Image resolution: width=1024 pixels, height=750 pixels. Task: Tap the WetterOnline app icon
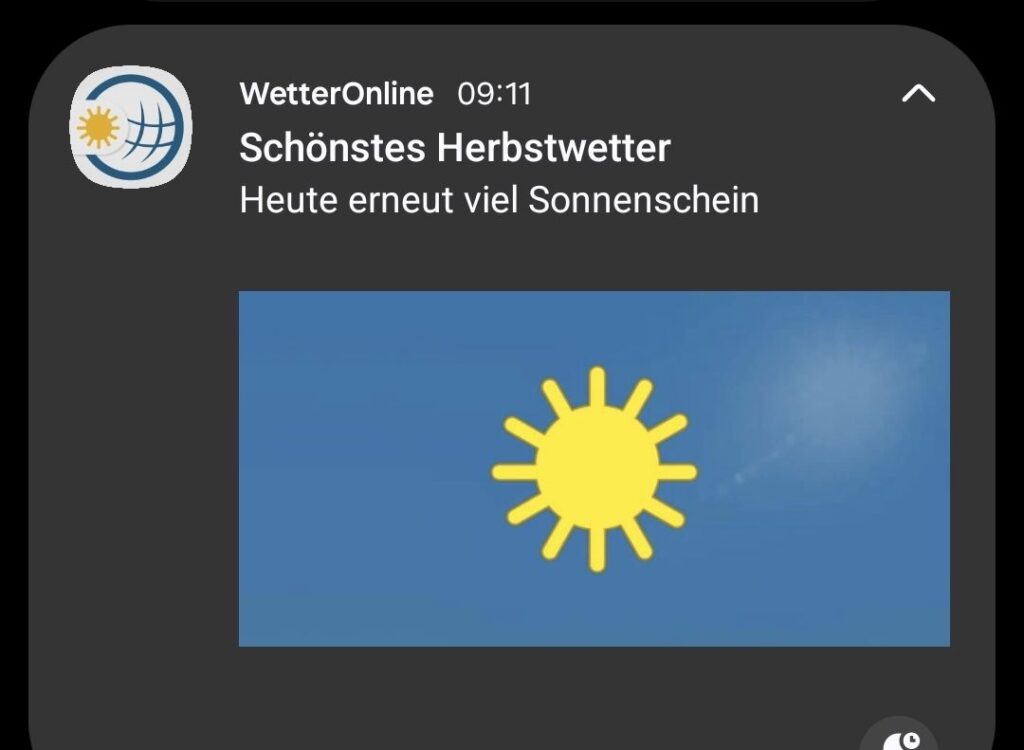[x=131, y=127]
